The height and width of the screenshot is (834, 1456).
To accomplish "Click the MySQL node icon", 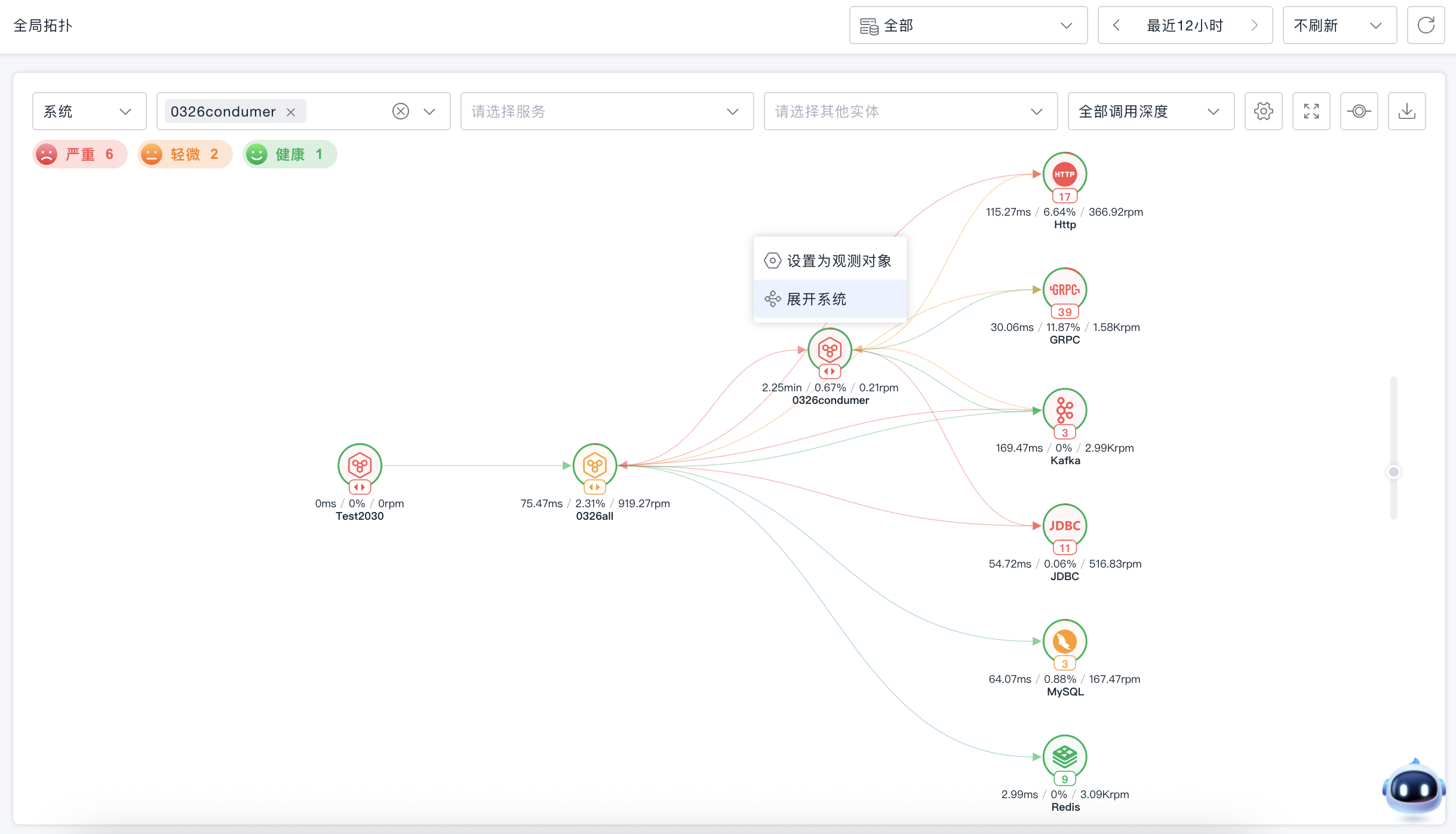I will [1064, 642].
